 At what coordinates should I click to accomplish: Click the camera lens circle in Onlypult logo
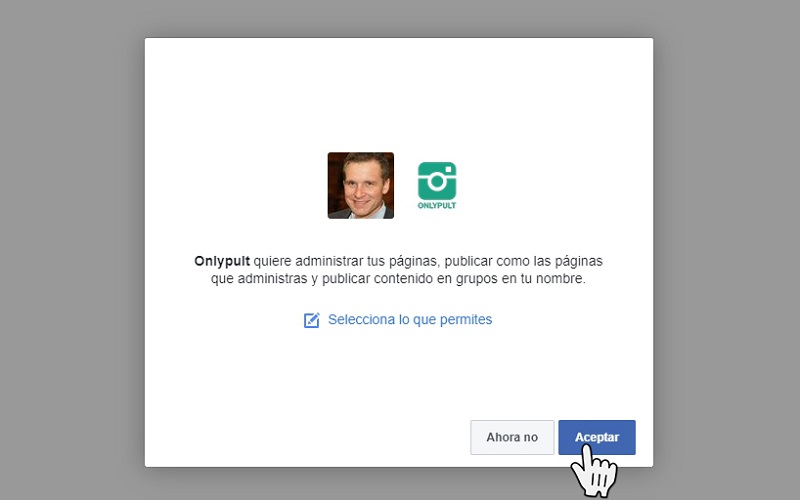[436, 183]
